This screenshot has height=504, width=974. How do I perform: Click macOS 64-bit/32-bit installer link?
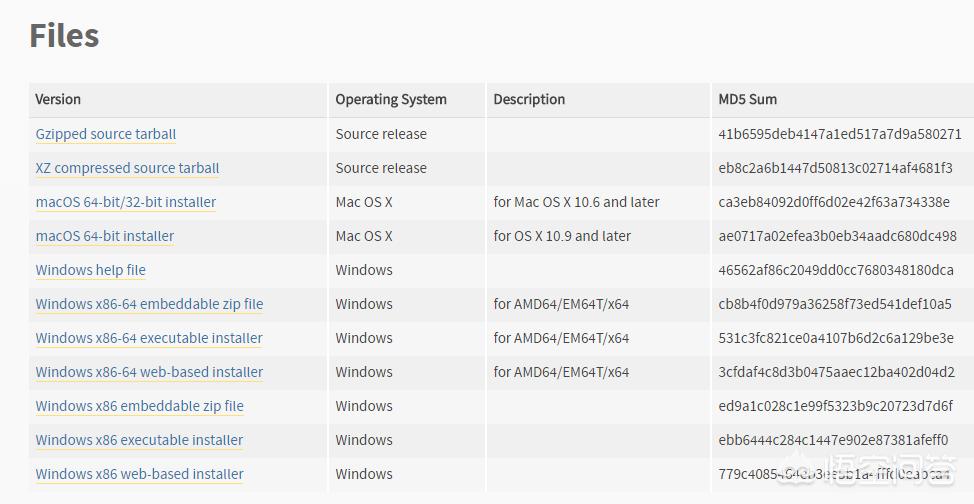pos(126,202)
